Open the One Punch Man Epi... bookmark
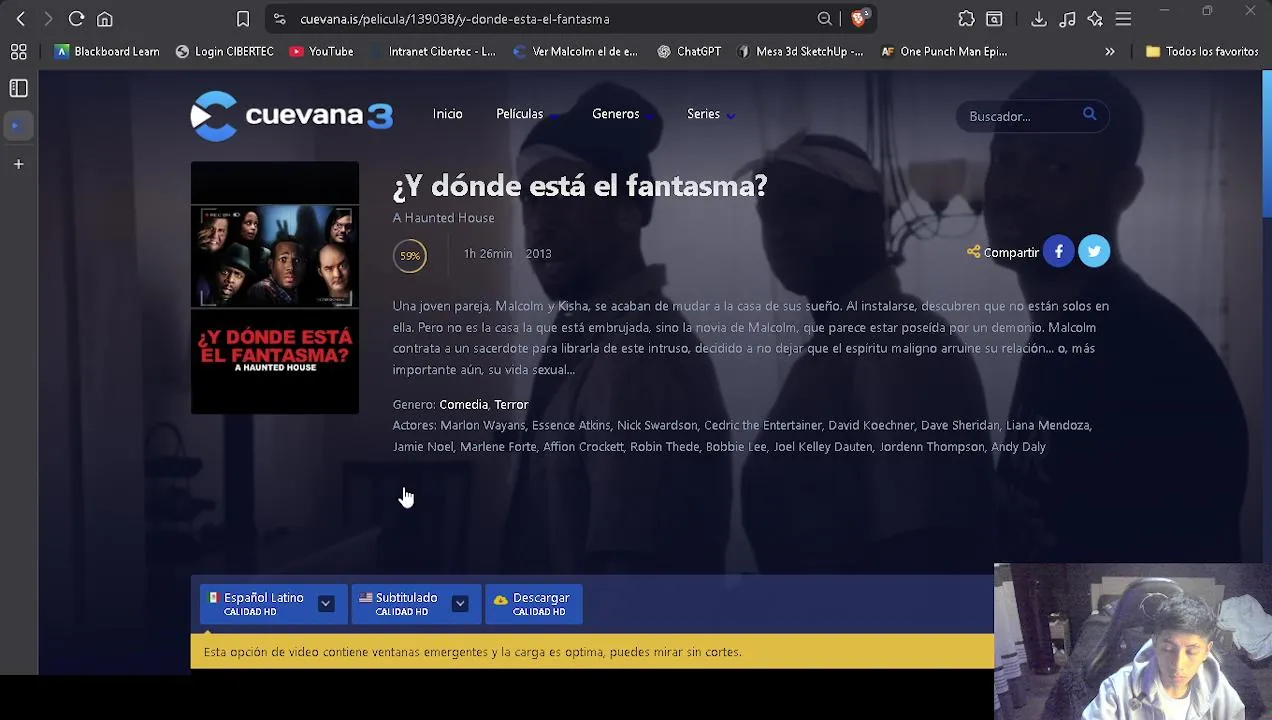Screen dimensions: 1272x720 (944, 51)
